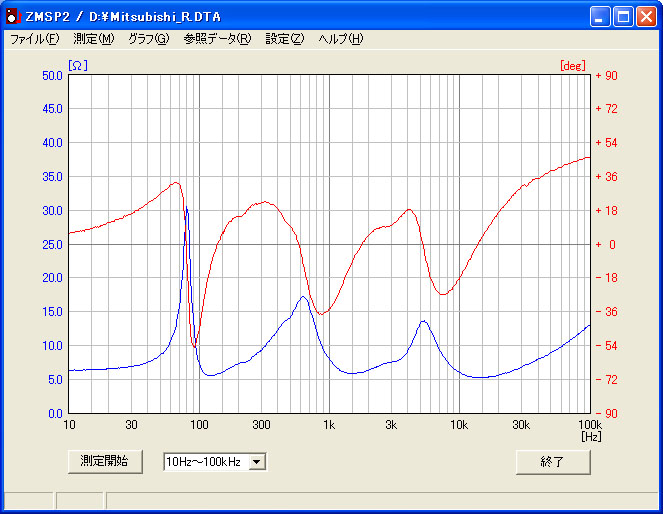663x514 pixels.
Task: Click the − 90 degree axis value
Action: click(606, 413)
